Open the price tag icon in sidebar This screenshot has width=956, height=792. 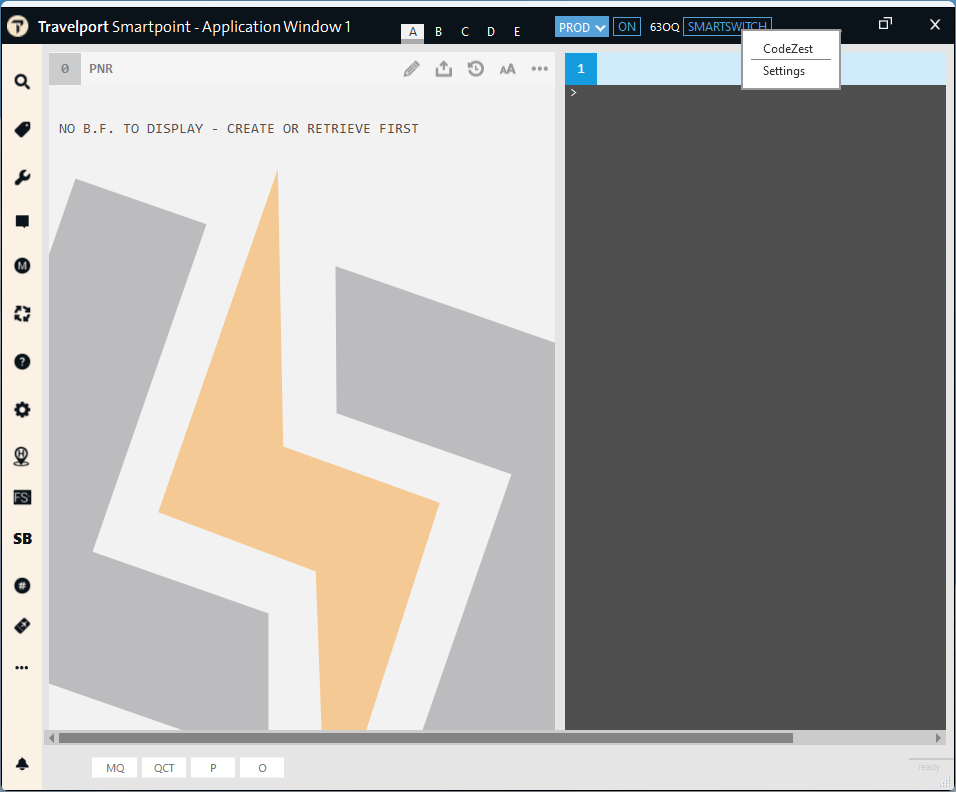22,130
